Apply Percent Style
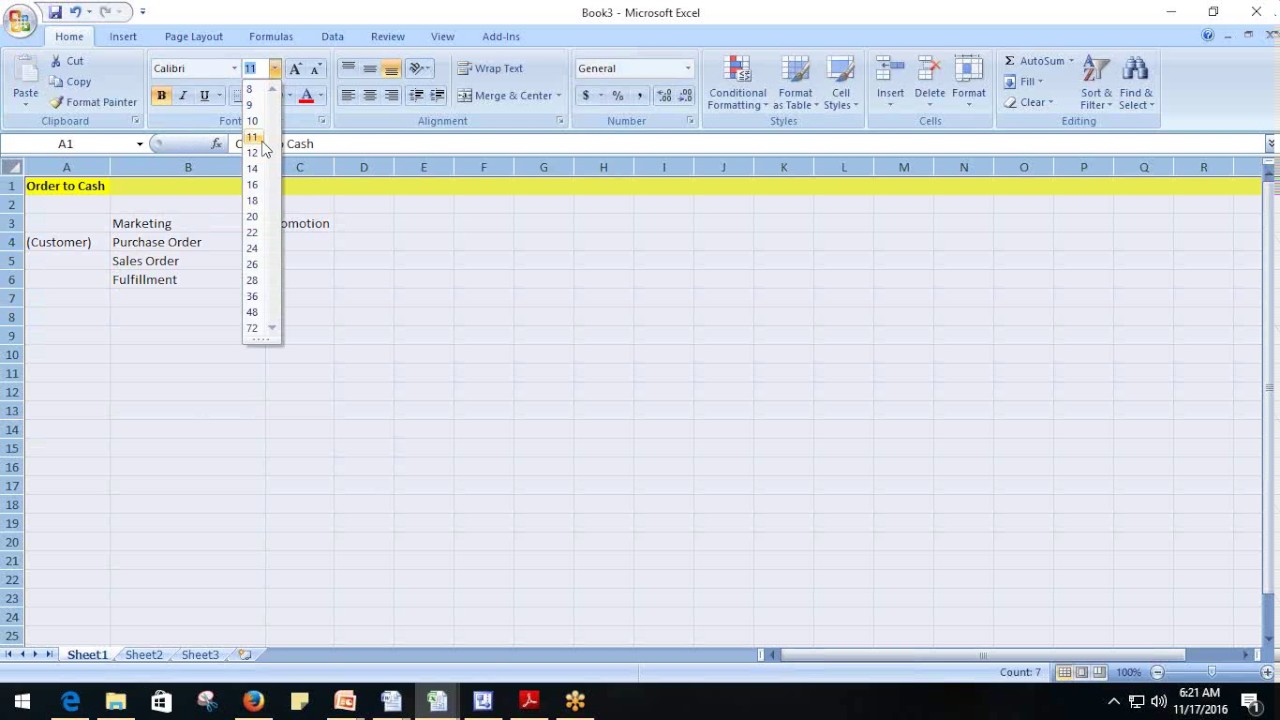Image resolution: width=1280 pixels, height=720 pixels. [x=618, y=95]
